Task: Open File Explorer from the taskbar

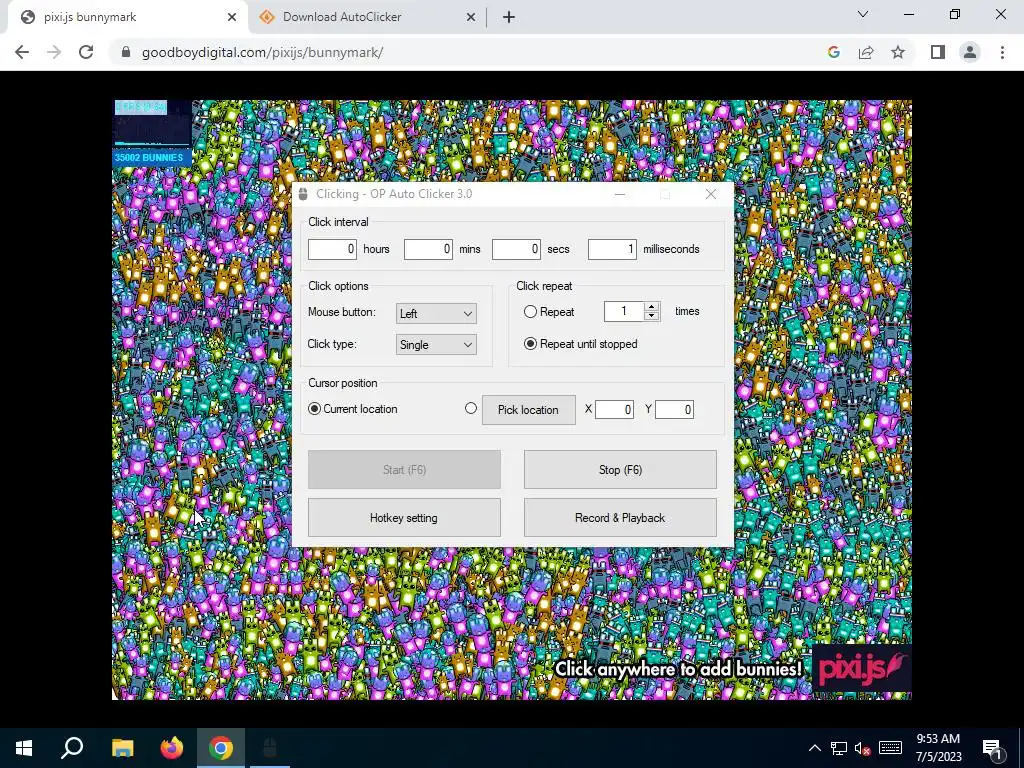Action: point(122,748)
